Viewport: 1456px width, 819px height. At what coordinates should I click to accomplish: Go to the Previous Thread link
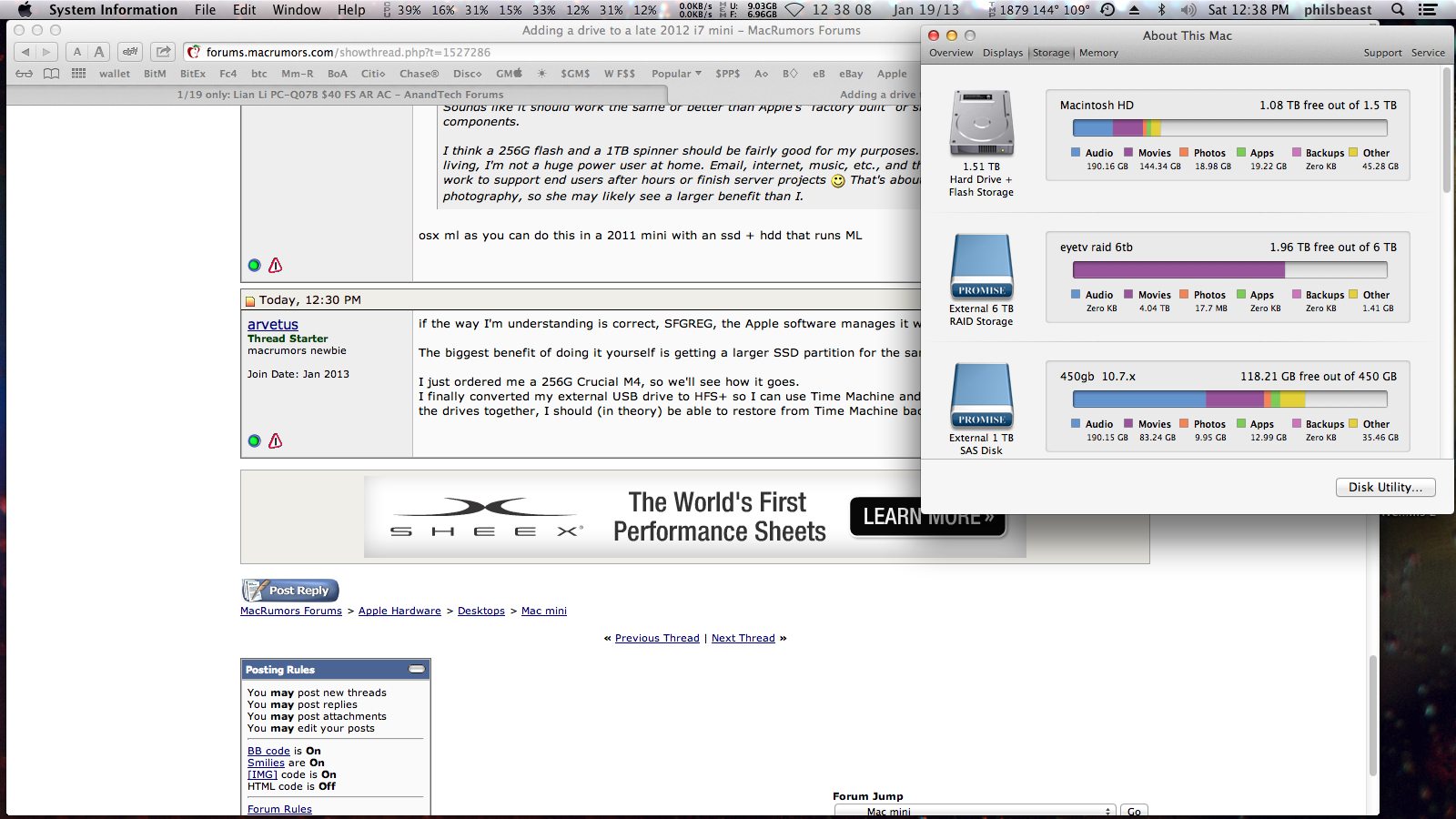[x=657, y=639]
